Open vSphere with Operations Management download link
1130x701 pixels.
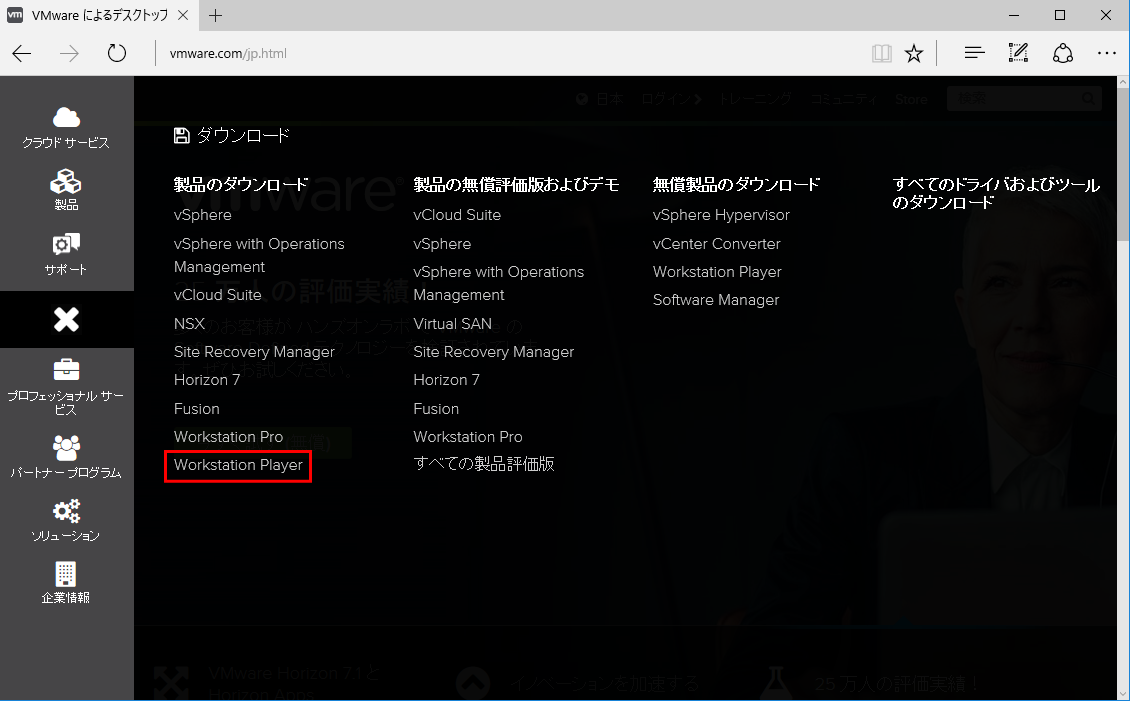259,255
